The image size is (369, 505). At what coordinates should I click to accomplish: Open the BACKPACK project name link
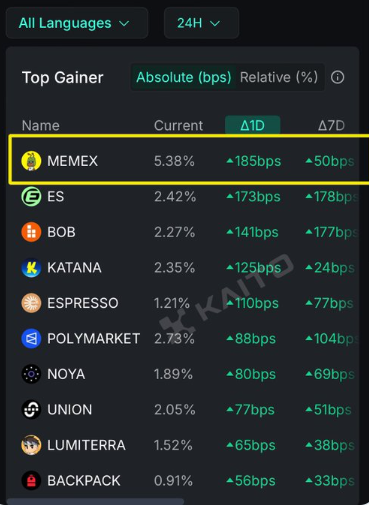pyautogui.click(x=84, y=481)
